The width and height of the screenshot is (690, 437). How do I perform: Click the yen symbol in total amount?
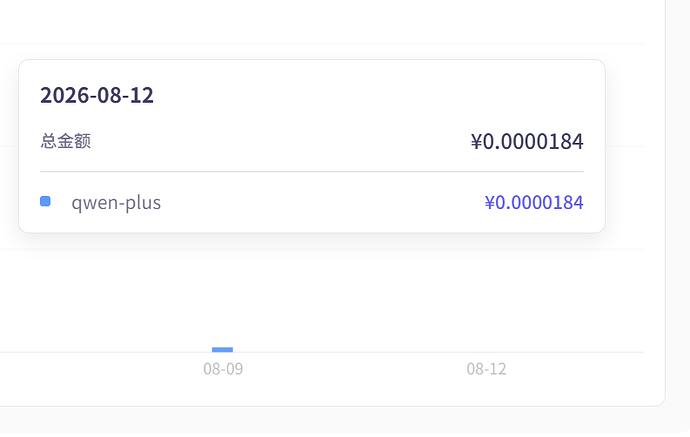(476, 142)
